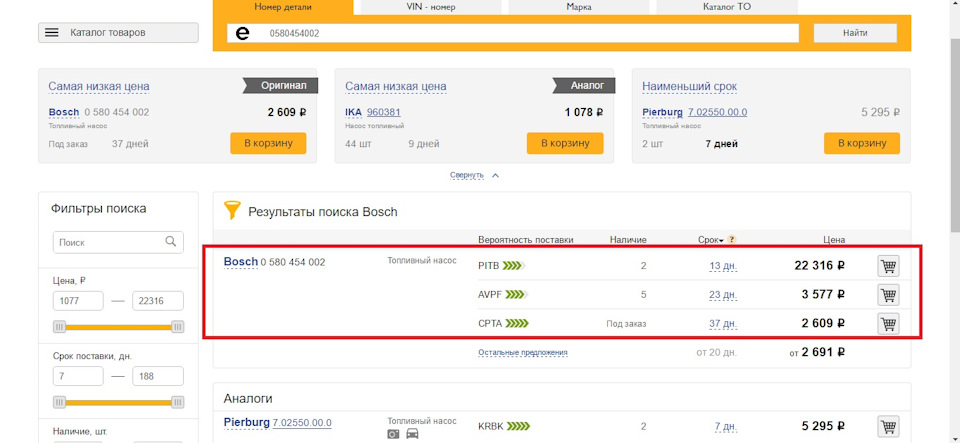Edit maximum delivery days field 188
This screenshot has height=443, width=960.
(x=158, y=376)
